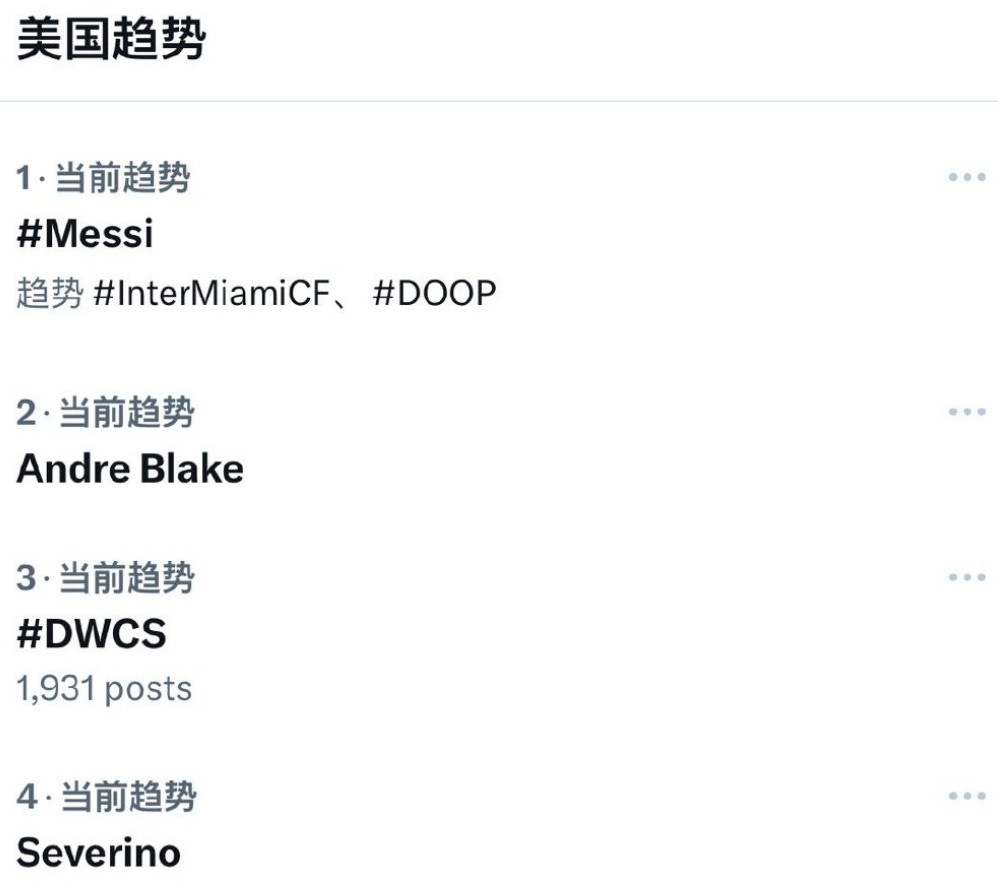Click the 当前趋势 label above Andre Blake
This screenshot has height=884, width=998.
(126, 412)
